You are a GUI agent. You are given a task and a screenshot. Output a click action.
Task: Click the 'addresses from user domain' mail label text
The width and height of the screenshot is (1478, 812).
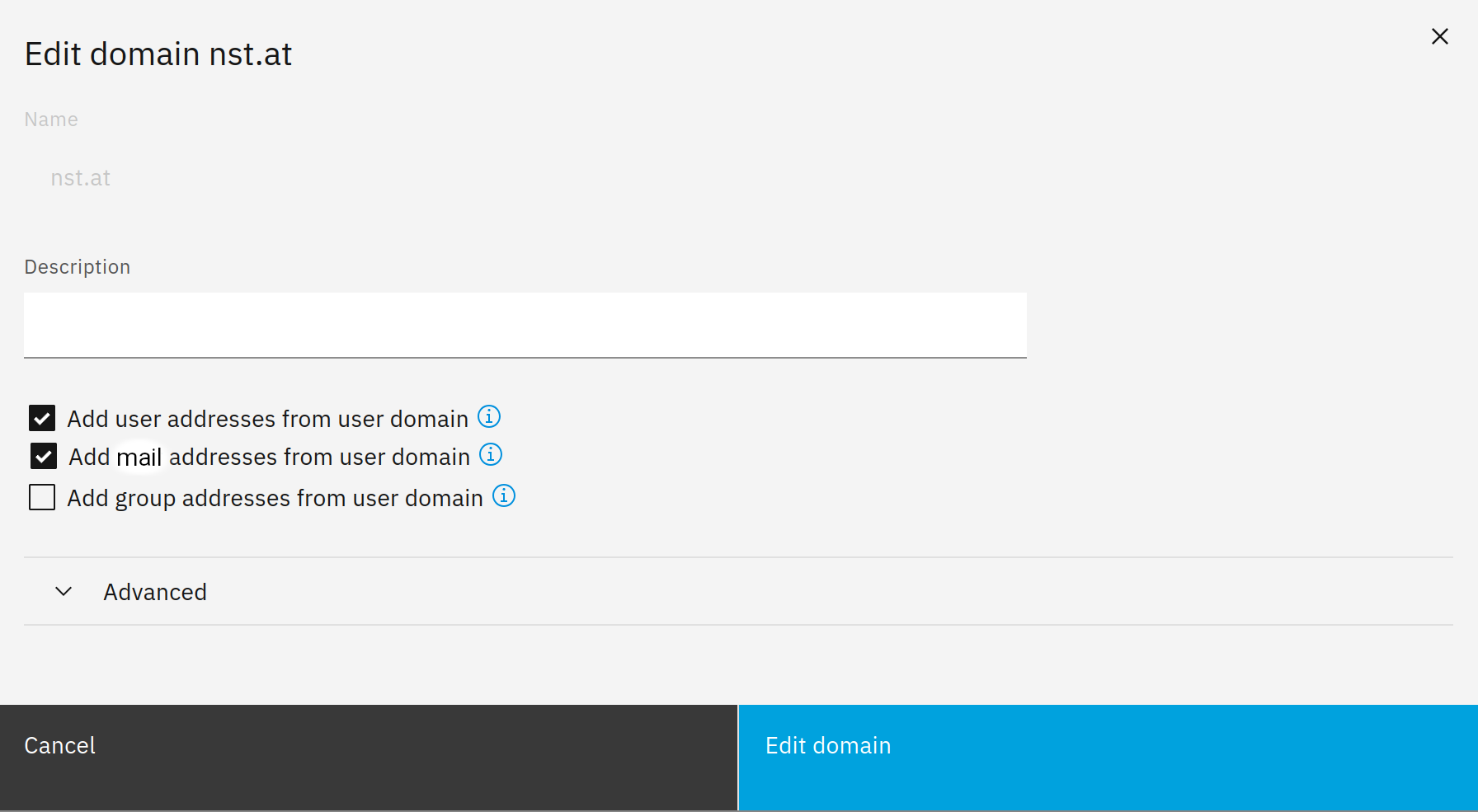(x=319, y=457)
